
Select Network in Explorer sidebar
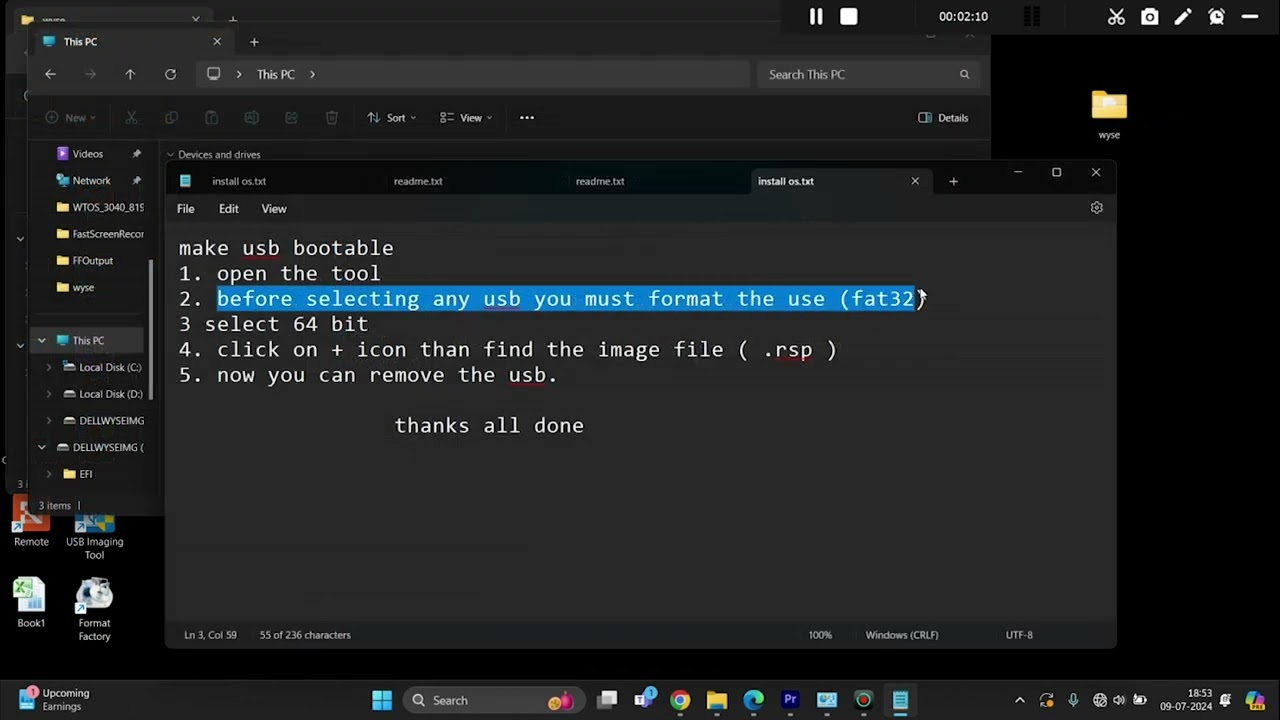pos(91,181)
